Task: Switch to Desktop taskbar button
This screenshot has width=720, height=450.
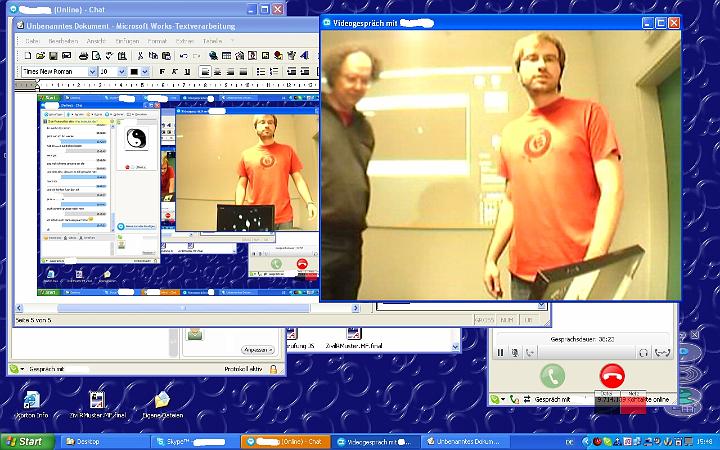Action: click(105, 442)
